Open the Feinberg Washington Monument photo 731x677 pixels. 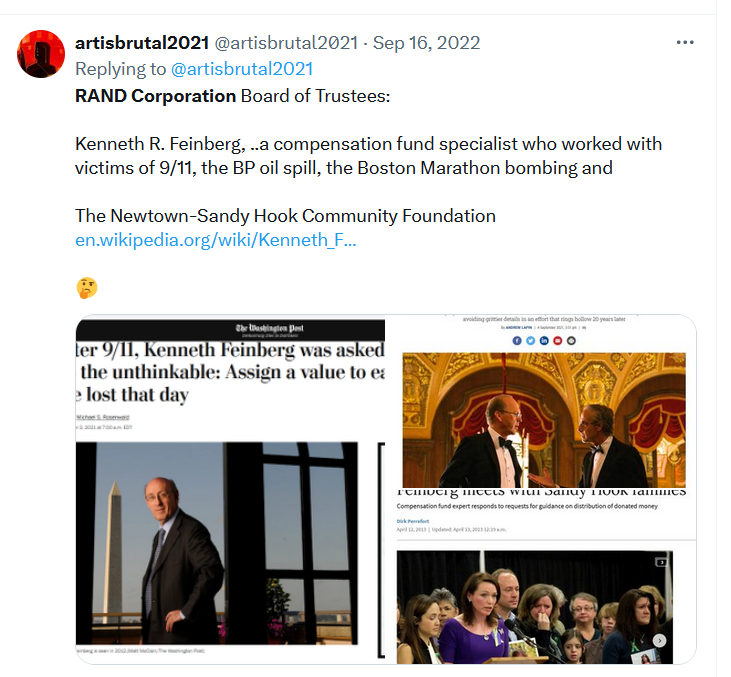tap(217, 543)
